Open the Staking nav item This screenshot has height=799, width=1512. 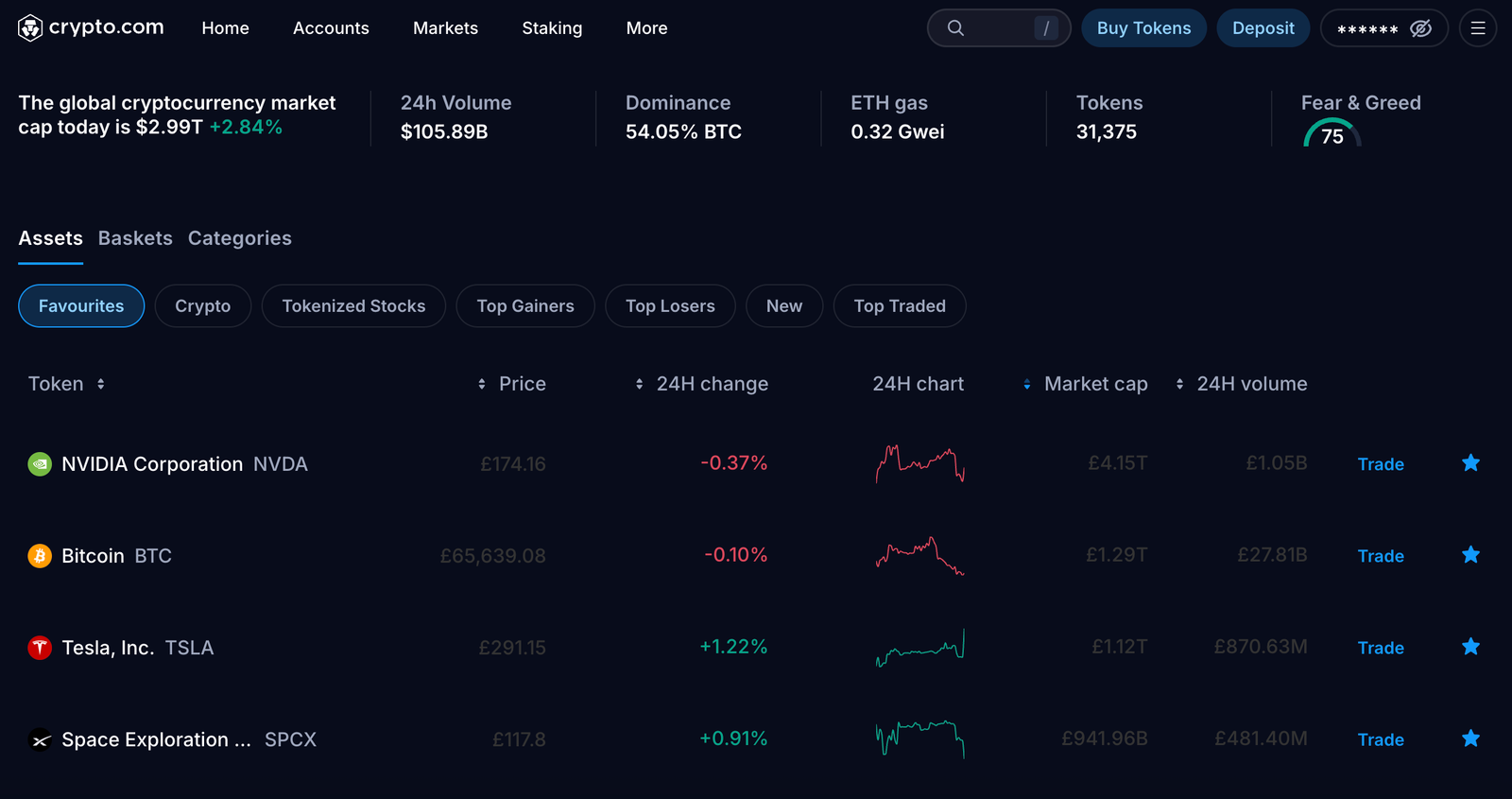point(552,28)
